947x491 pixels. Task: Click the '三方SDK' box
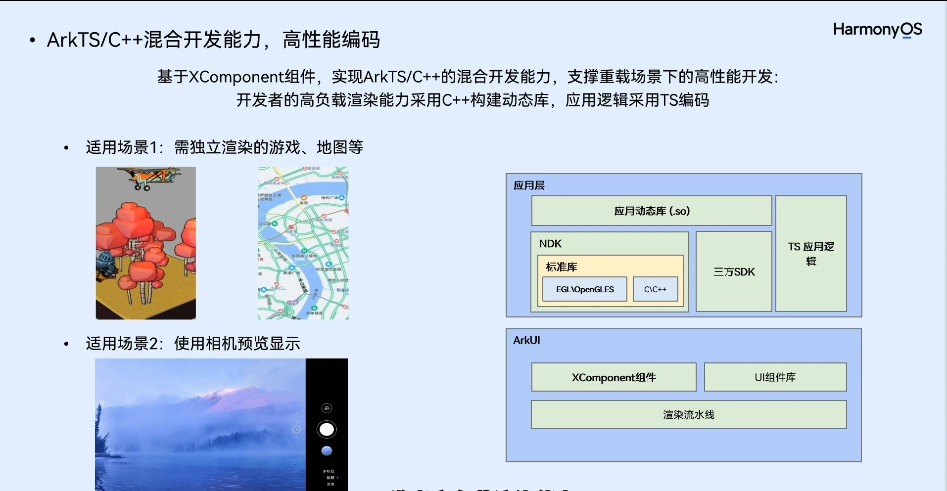734,272
